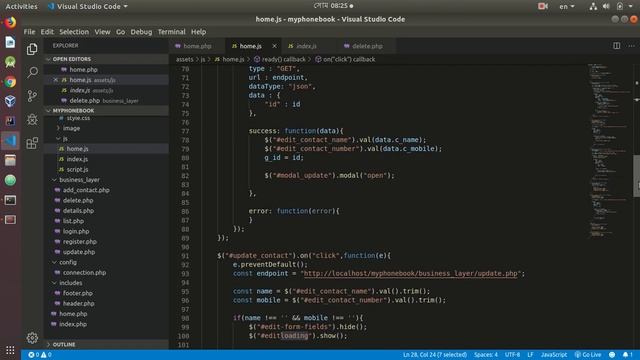Open the View menu
Viewport: 640px width, 360px height.
(x=102, y=32)
